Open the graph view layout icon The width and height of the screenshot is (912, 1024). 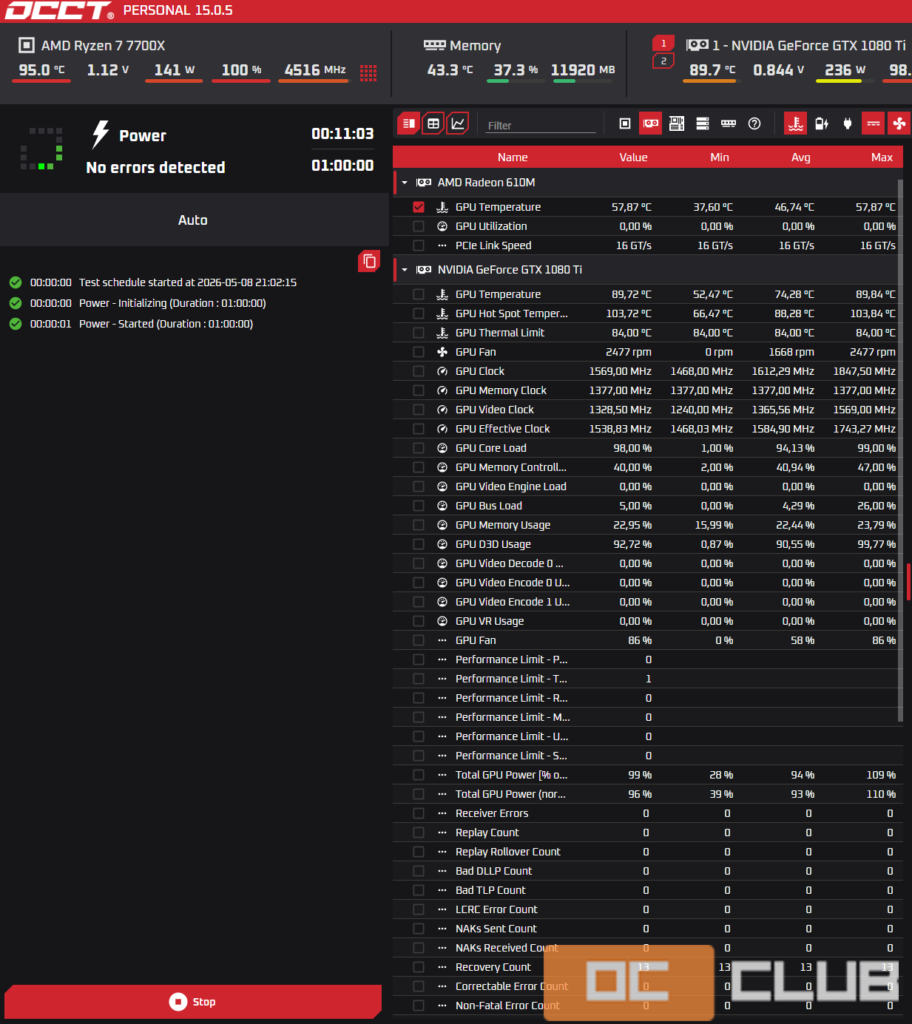(458, 123)
